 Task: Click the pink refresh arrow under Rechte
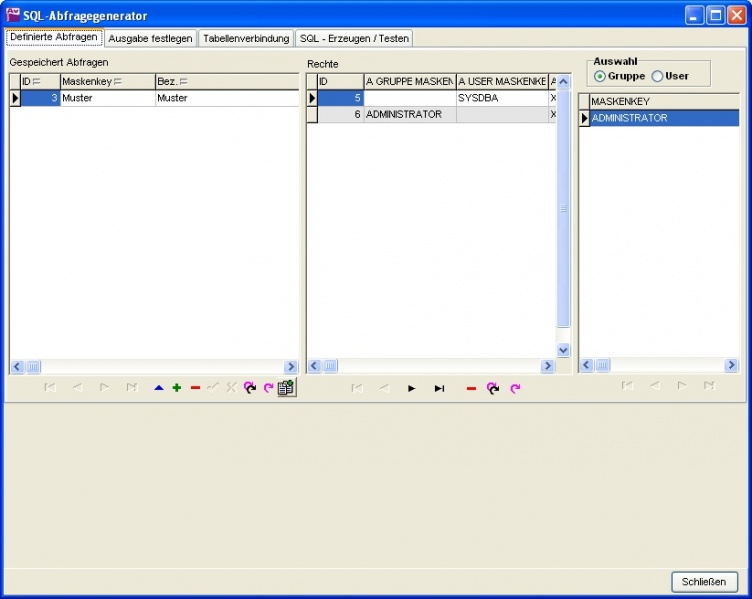[515, 388]
